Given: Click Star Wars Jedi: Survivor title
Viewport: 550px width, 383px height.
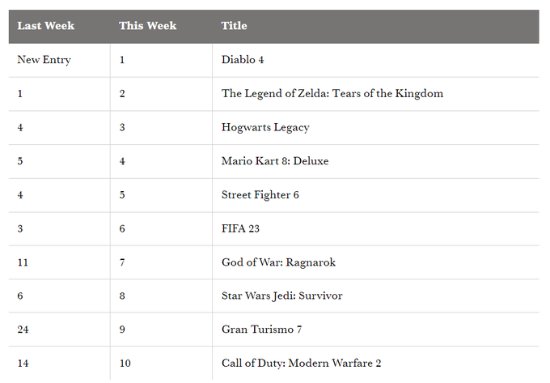Looking at the screenshot, I should 282,296.
